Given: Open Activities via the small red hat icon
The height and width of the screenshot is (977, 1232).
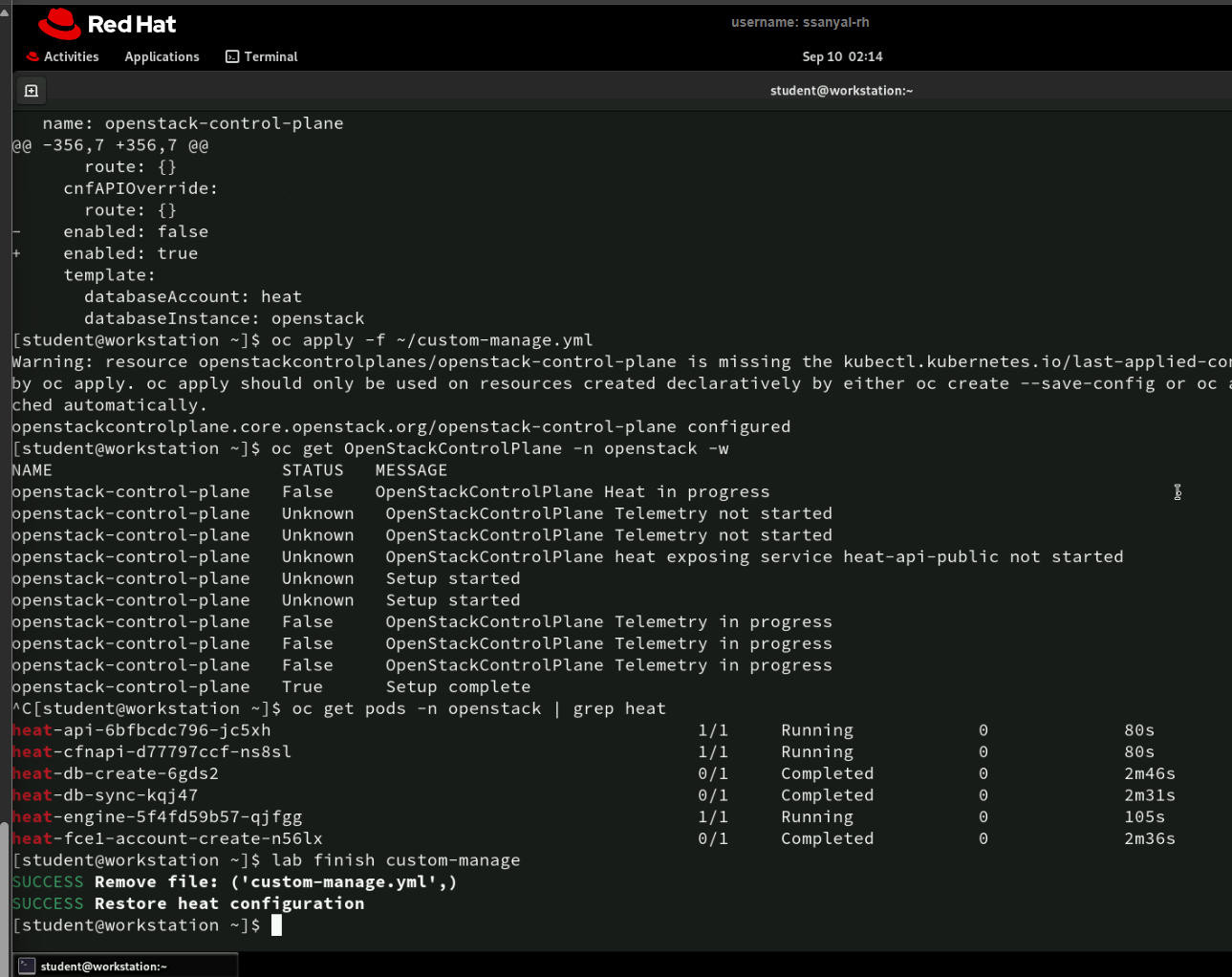Looking at the screenshot, I should point(32,56).
